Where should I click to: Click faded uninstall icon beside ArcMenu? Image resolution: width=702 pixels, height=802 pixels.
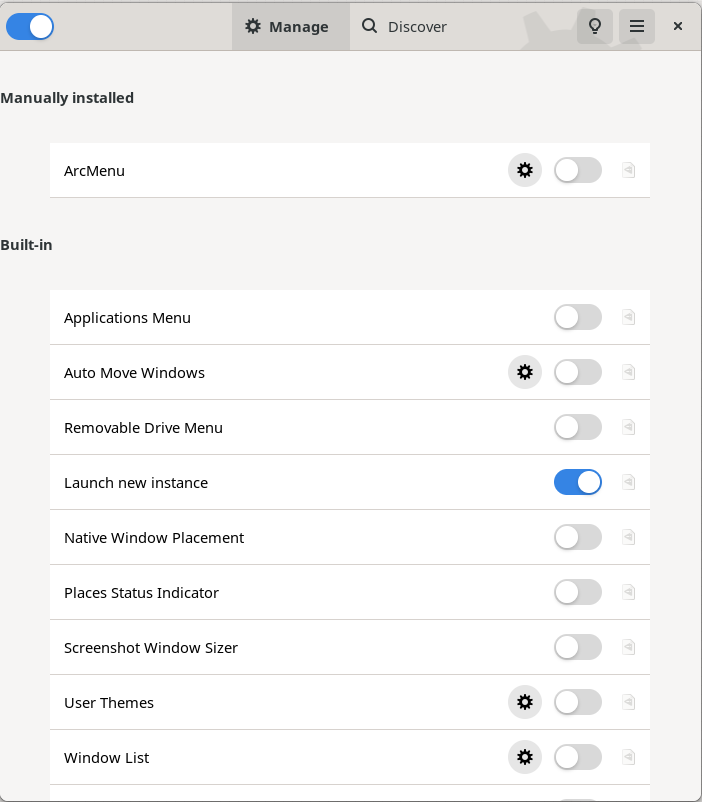click(x=628, y=170)
